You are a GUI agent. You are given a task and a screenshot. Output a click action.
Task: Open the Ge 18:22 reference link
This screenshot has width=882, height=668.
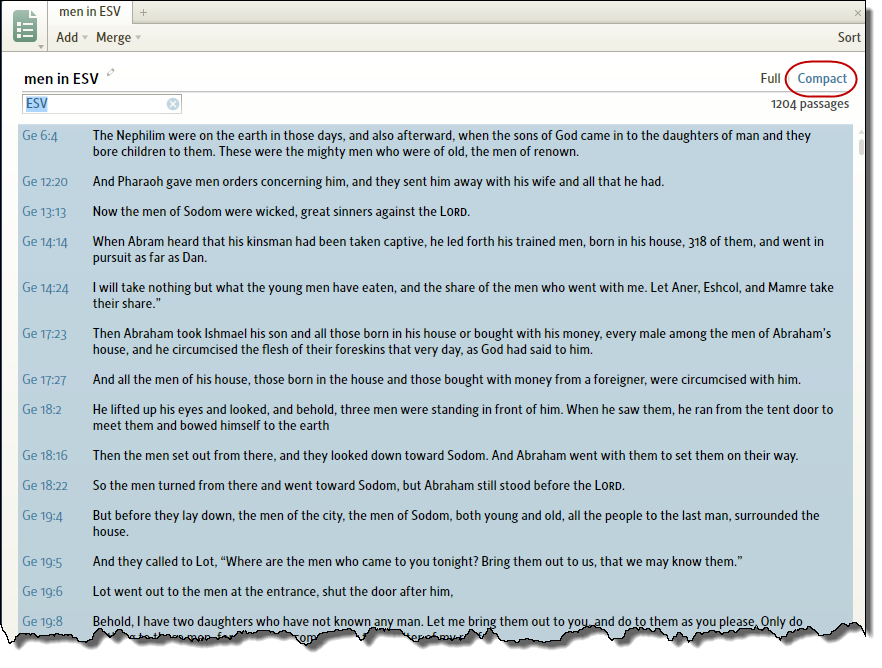(45, 486)
